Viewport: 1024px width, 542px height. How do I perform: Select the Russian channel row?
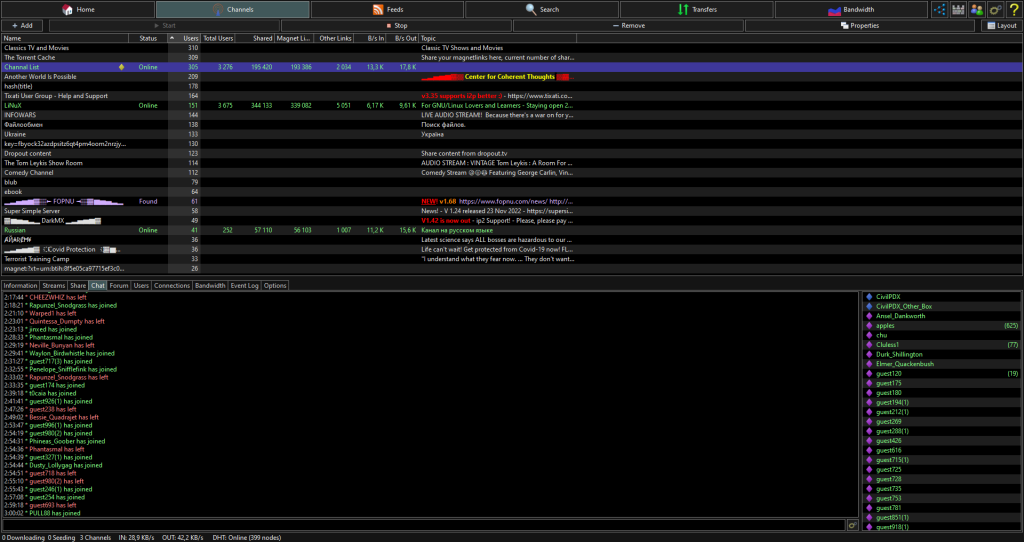(x=511, y=230)
